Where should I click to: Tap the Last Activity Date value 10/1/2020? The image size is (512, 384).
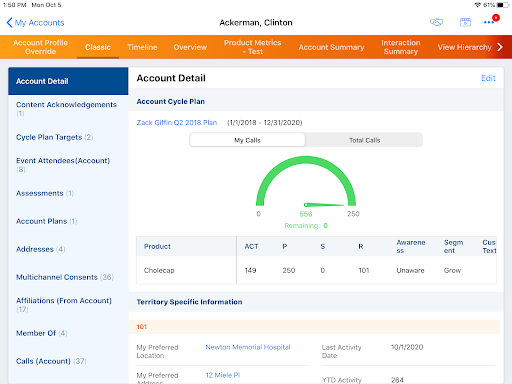tap(407, 347)
